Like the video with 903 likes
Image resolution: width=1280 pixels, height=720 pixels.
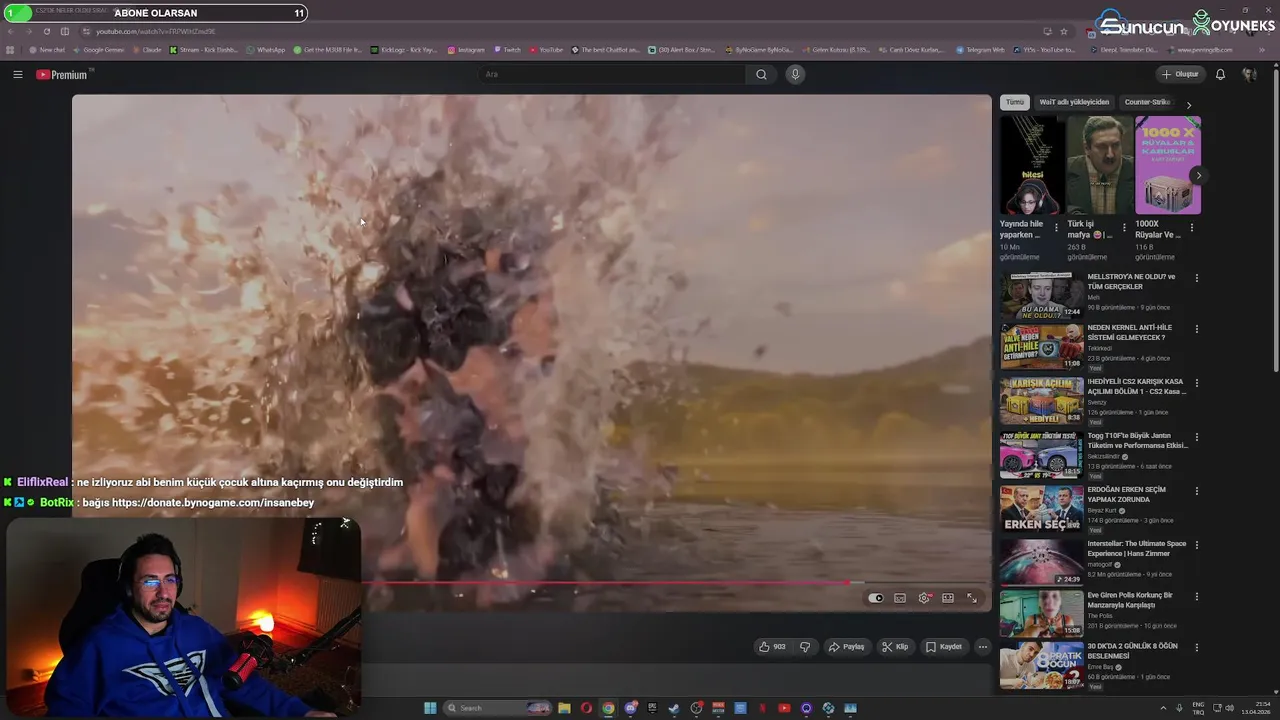point(772,647)
